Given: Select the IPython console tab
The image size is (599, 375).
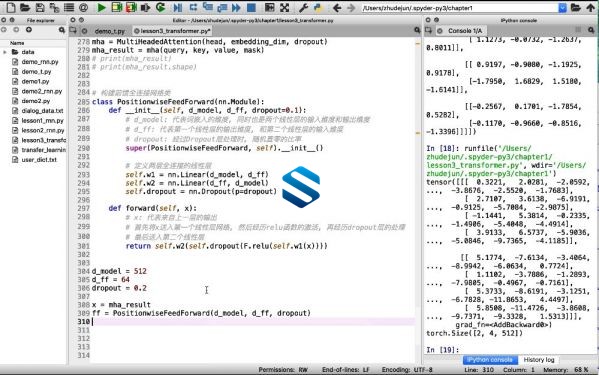Looking at the screenshot, I should click(490, 360).
